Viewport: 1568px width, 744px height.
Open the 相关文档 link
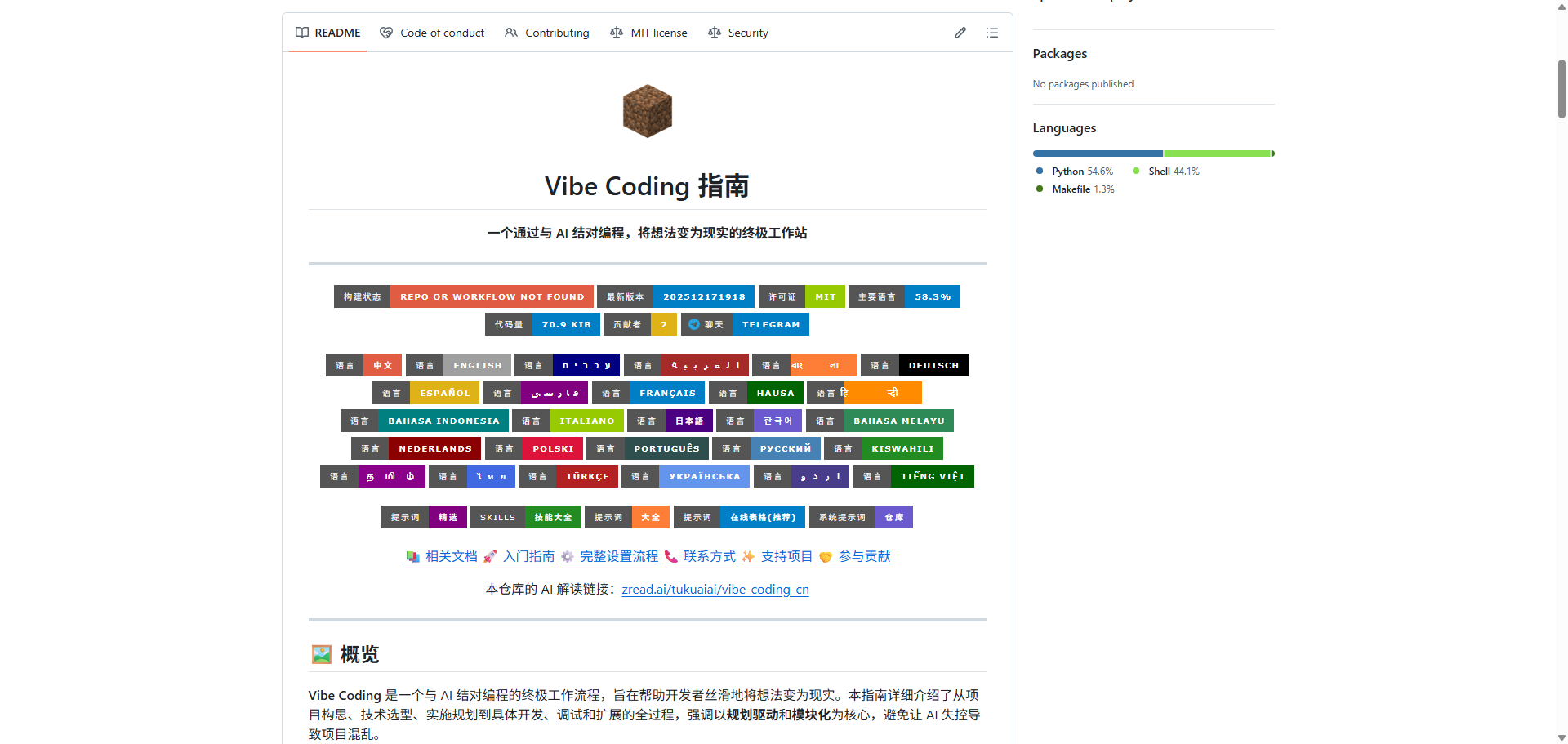[x=441, y=556]
